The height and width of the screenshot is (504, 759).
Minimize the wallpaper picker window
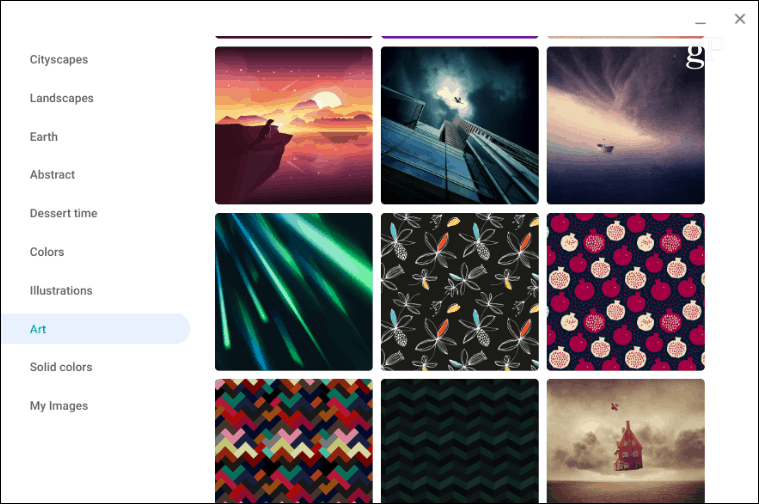700,22
